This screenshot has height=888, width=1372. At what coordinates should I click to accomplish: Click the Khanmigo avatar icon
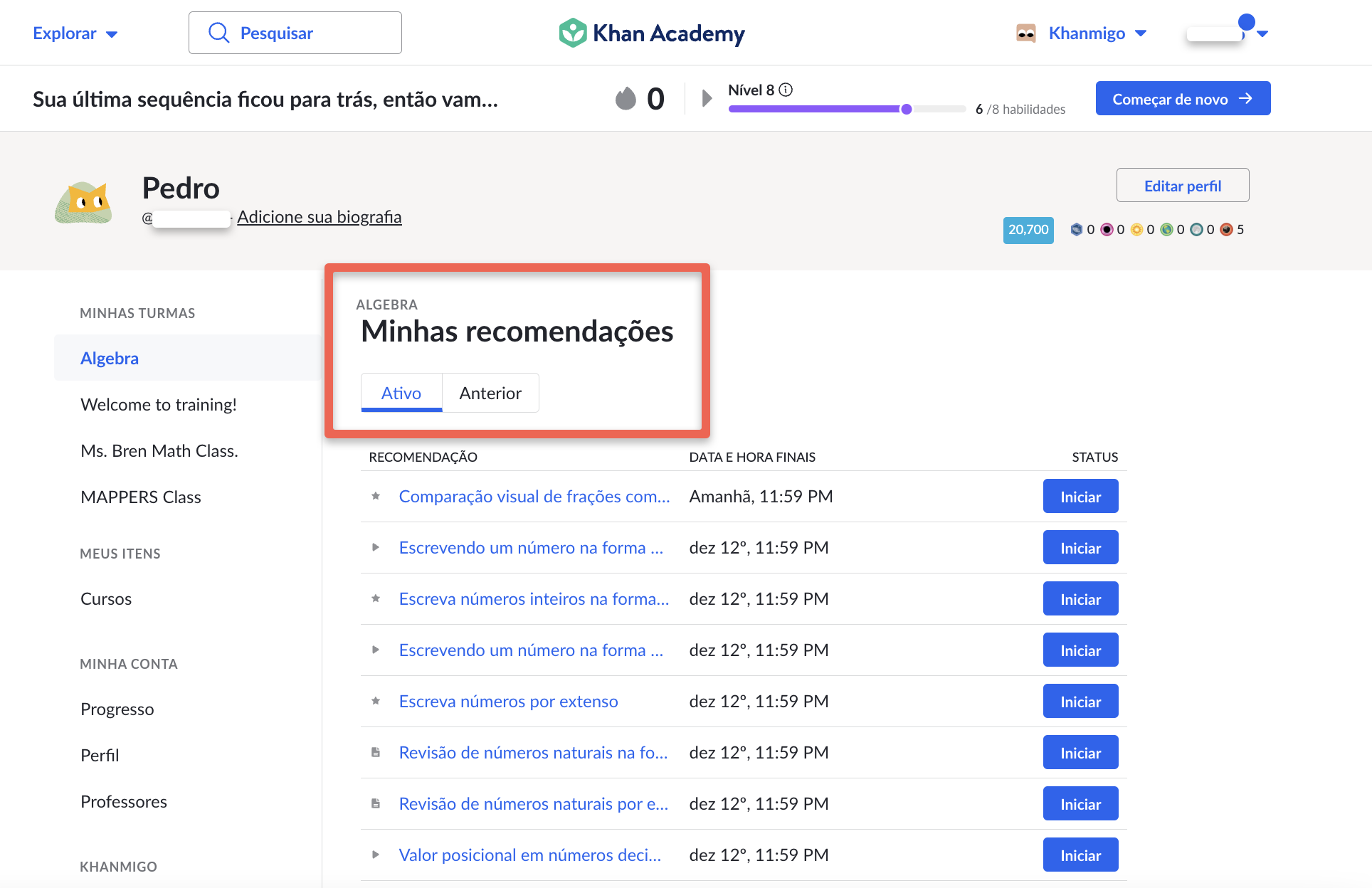(x=1025, y=33)
